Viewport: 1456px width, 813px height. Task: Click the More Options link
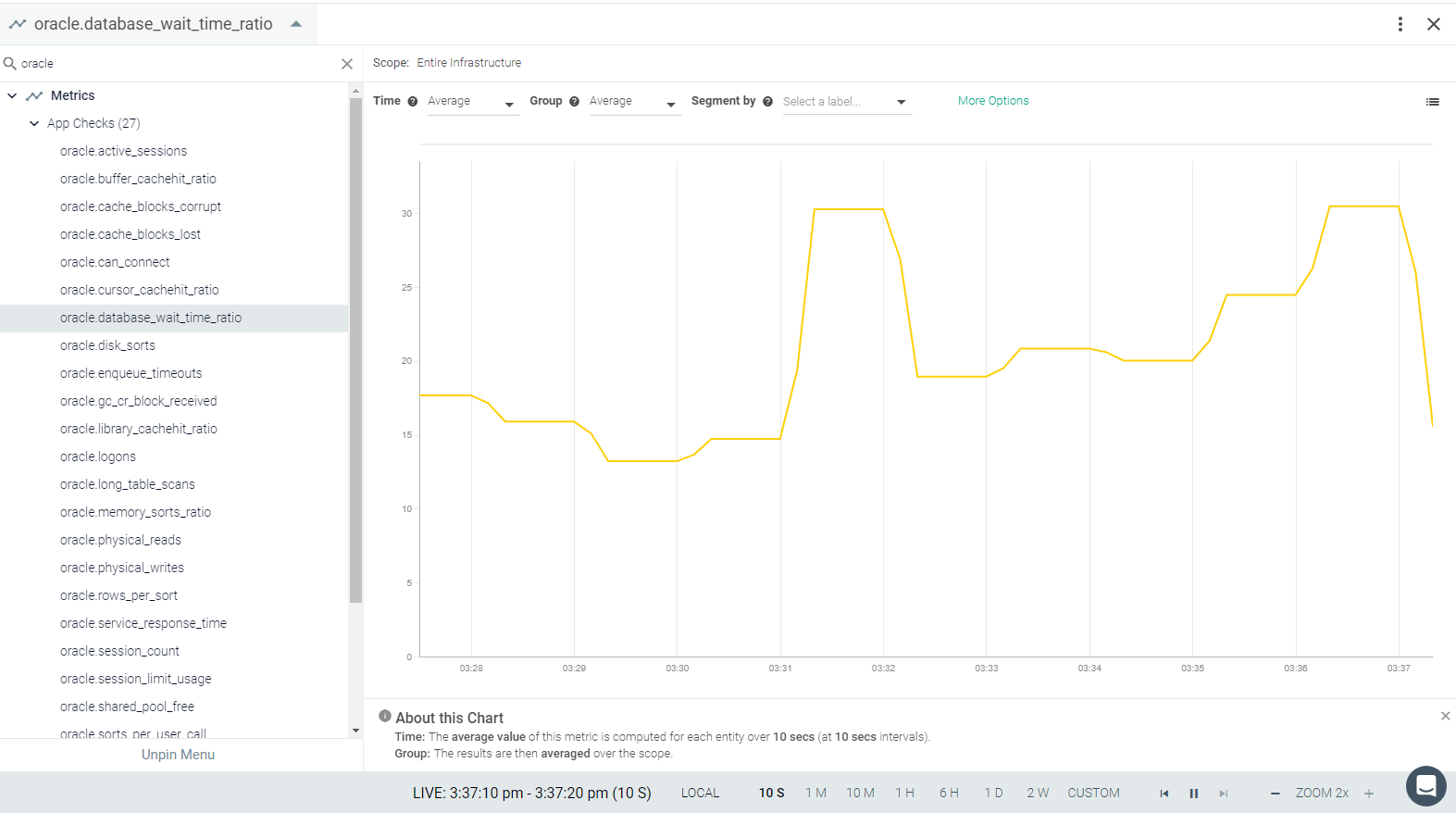click(993, 101)
